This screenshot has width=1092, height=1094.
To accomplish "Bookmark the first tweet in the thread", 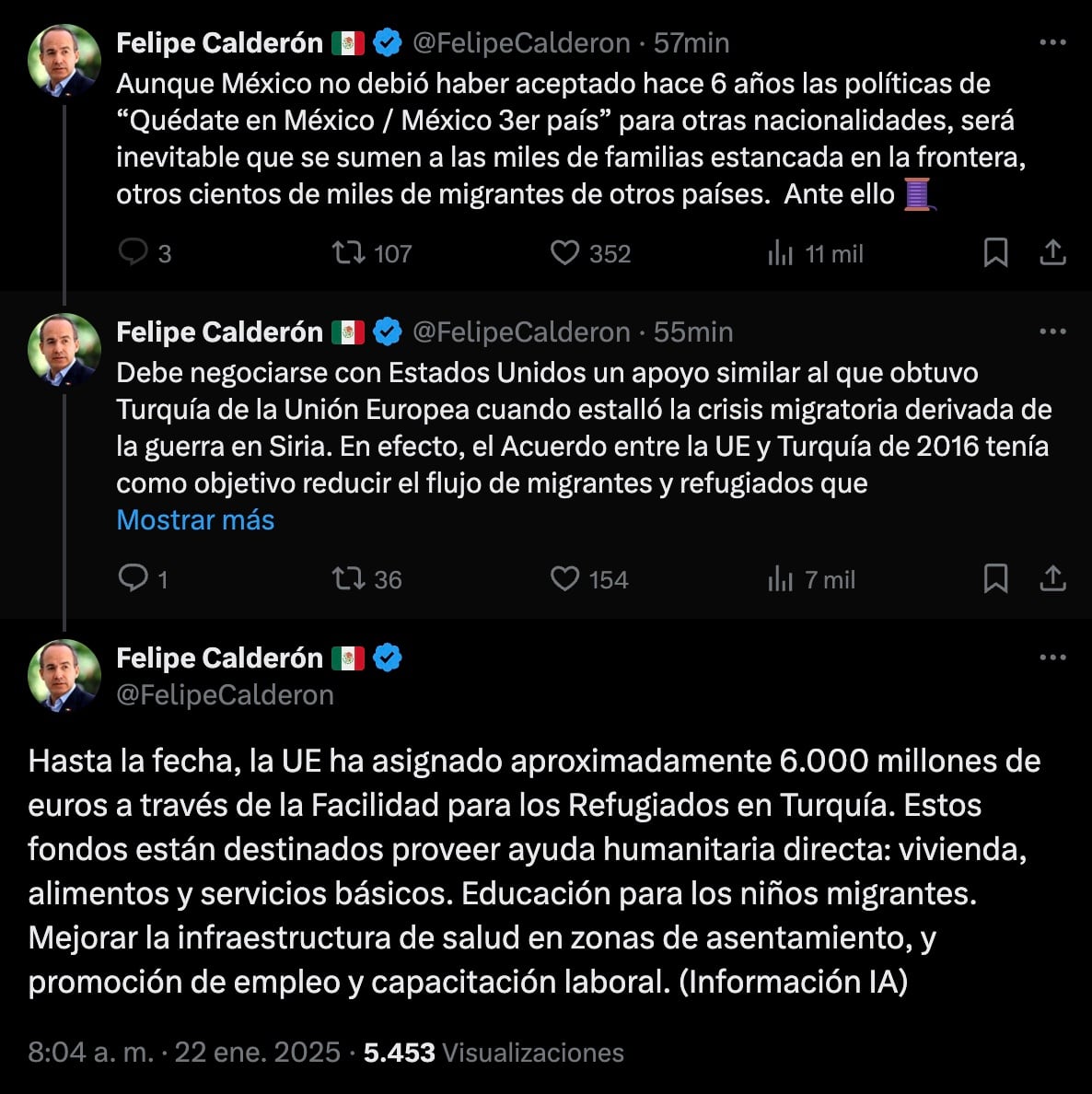I will [995, 253].
